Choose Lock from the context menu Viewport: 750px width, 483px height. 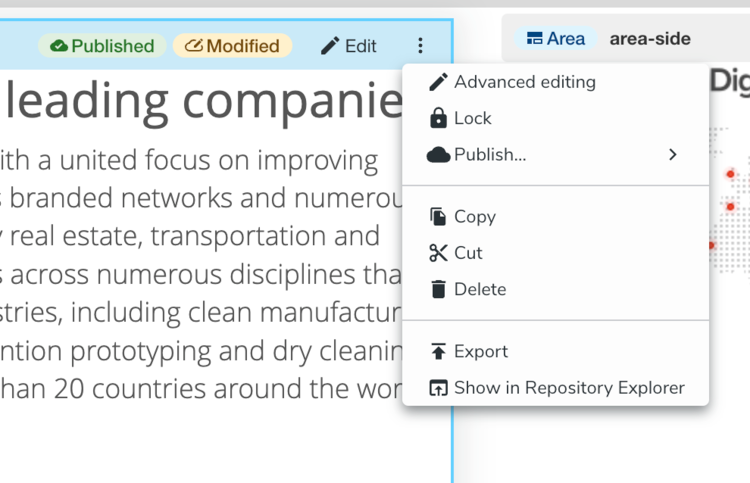tap(555, 118)
